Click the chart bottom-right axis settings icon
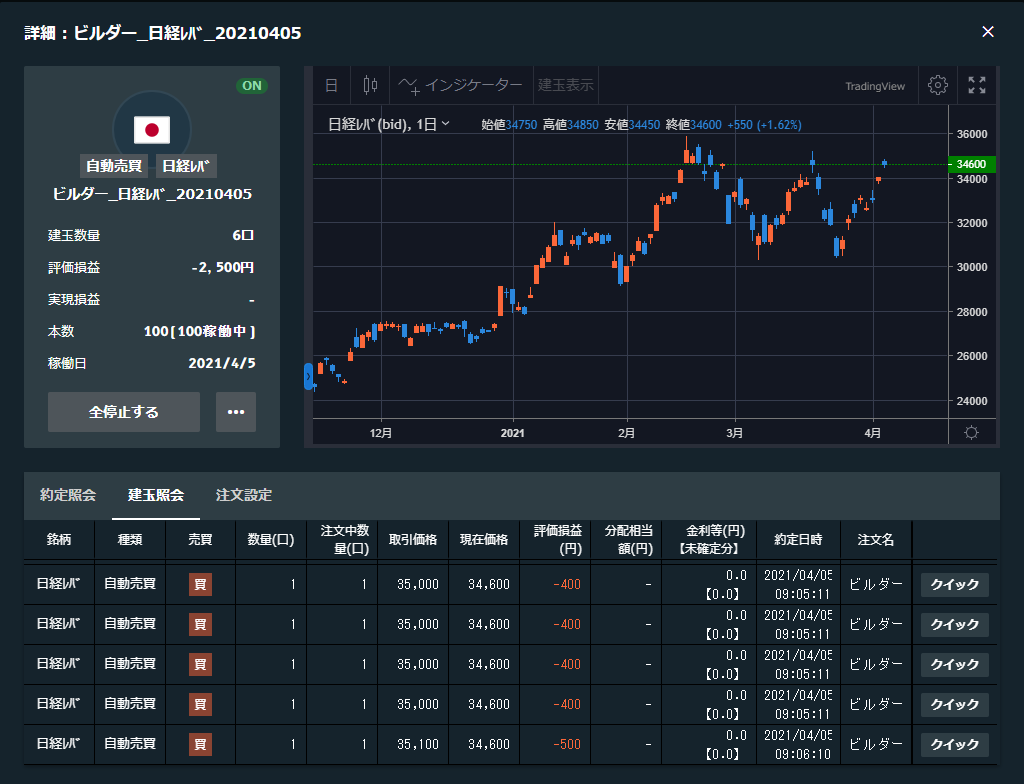This screenshot has width=1024, height=784. [x=971, y=432]
